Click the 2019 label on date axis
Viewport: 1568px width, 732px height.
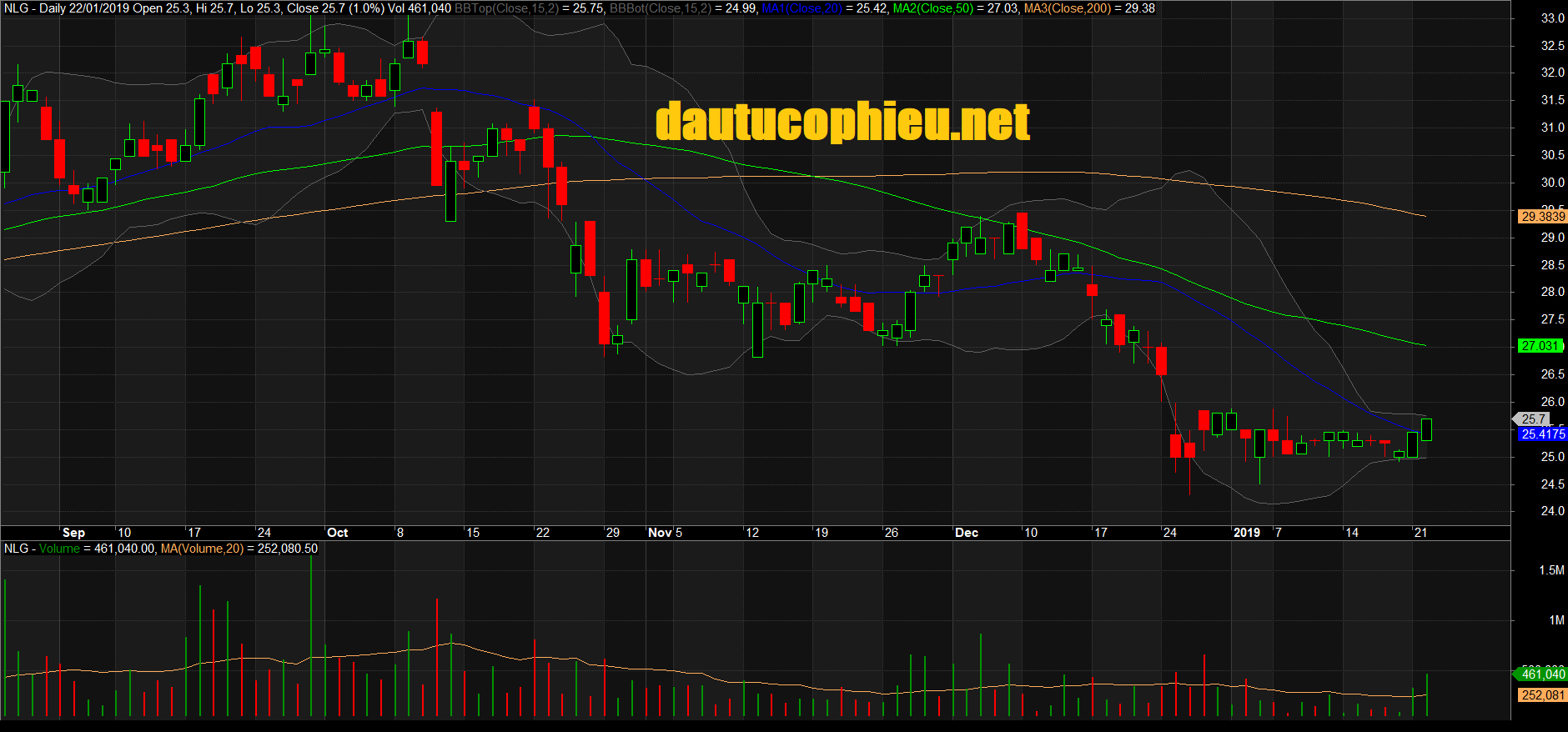click(1246, 533)
